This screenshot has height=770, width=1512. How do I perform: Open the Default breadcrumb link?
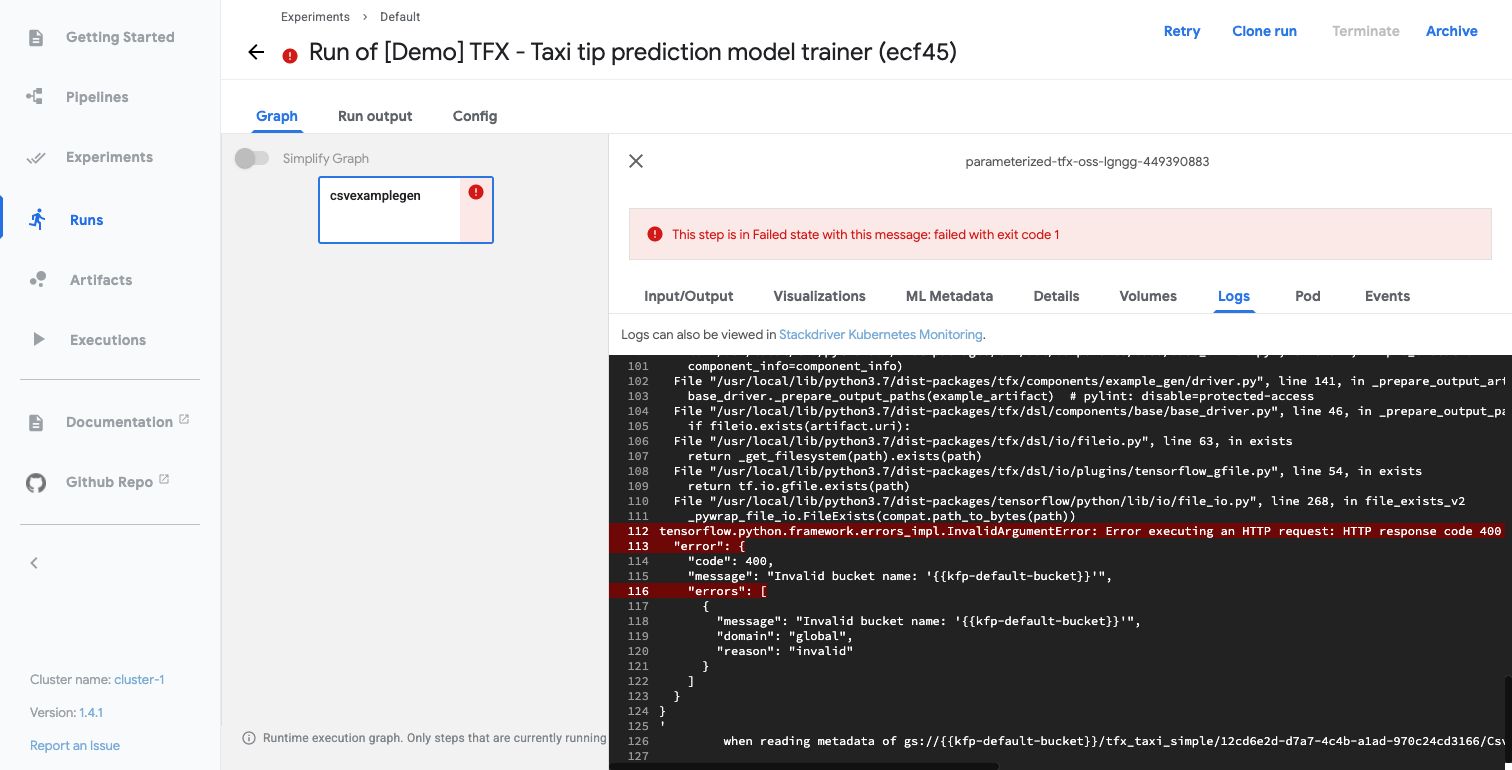click(x=400, y=17)
